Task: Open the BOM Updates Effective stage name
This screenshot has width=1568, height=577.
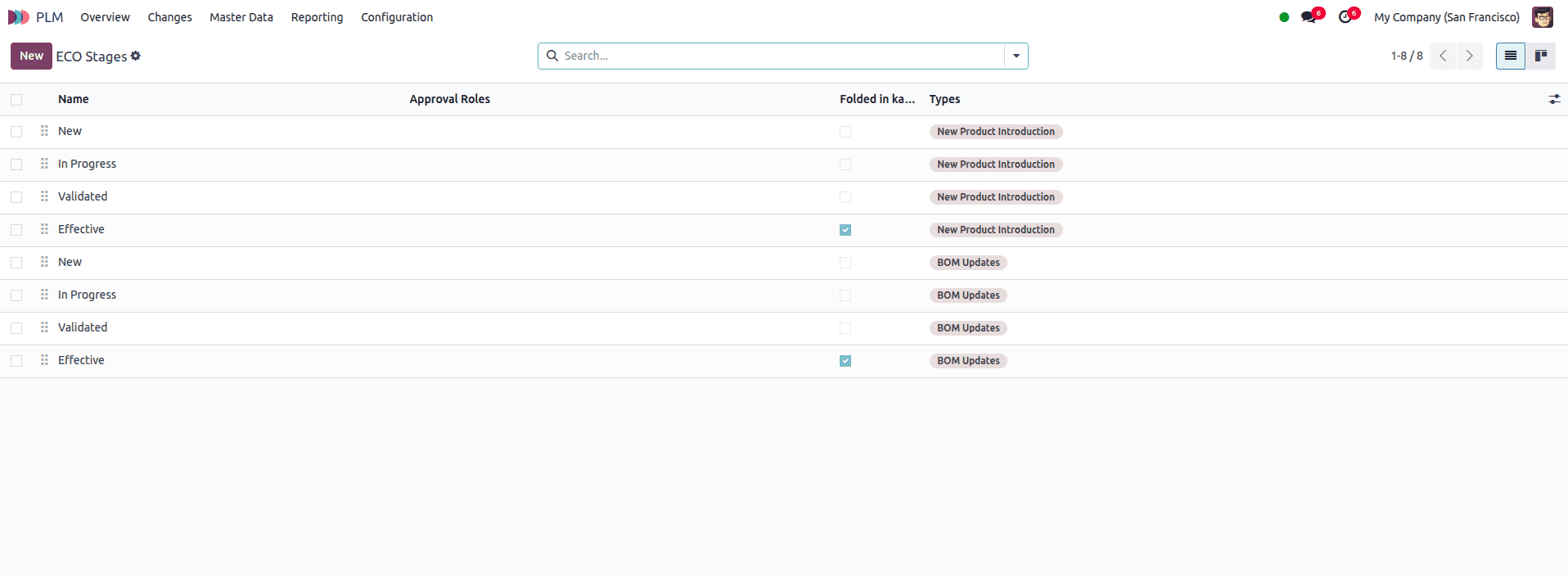Action: (x=81, y=360)
